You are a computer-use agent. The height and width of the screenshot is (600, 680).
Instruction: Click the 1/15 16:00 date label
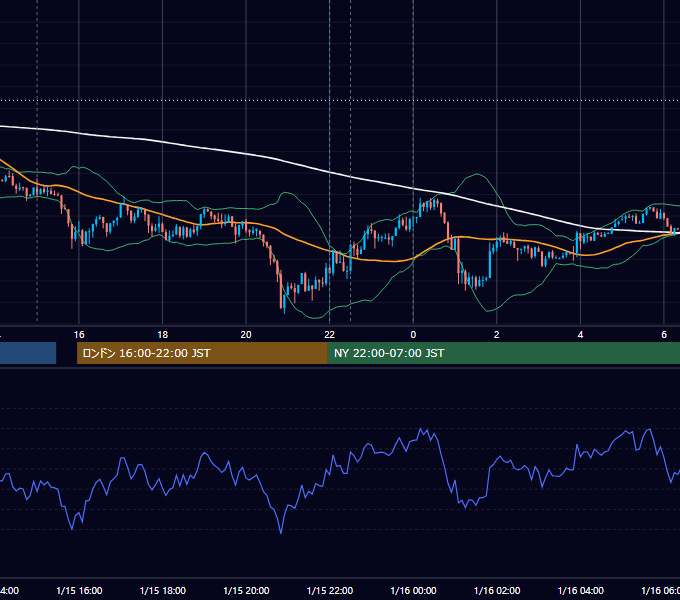(79, 590)
